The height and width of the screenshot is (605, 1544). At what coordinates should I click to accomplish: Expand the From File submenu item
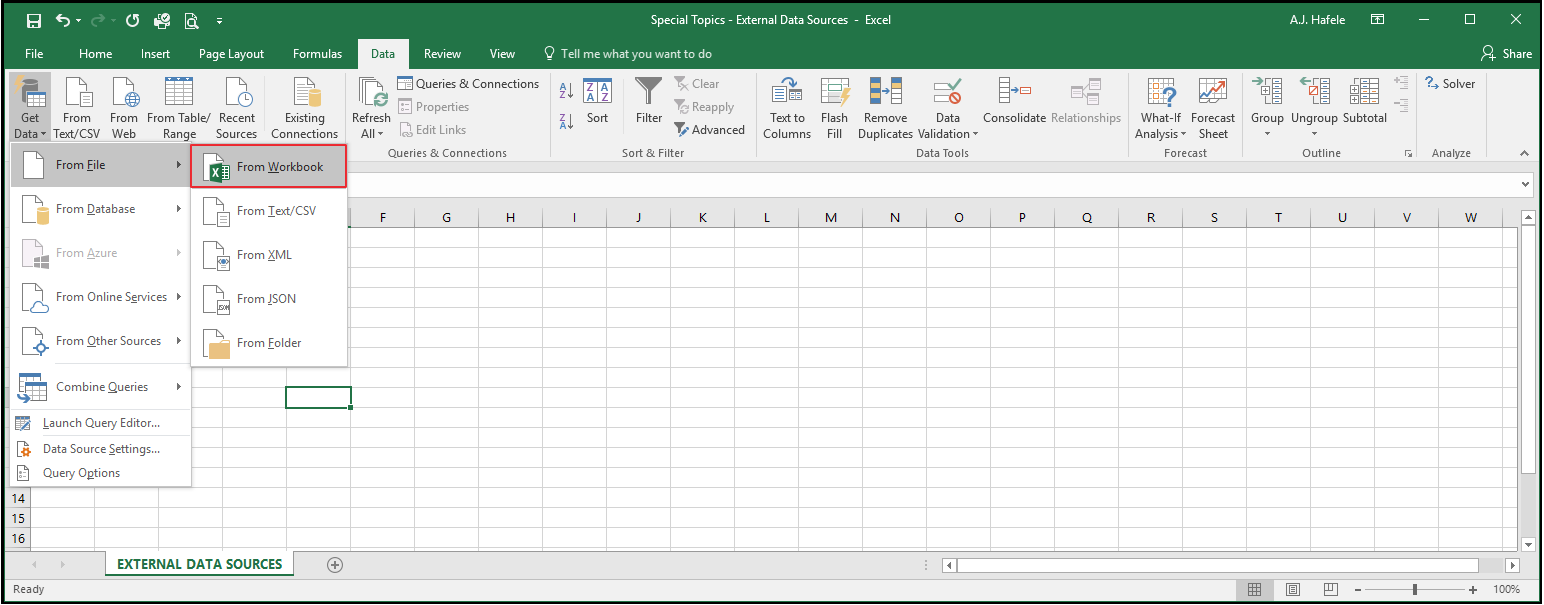(100, 165)
